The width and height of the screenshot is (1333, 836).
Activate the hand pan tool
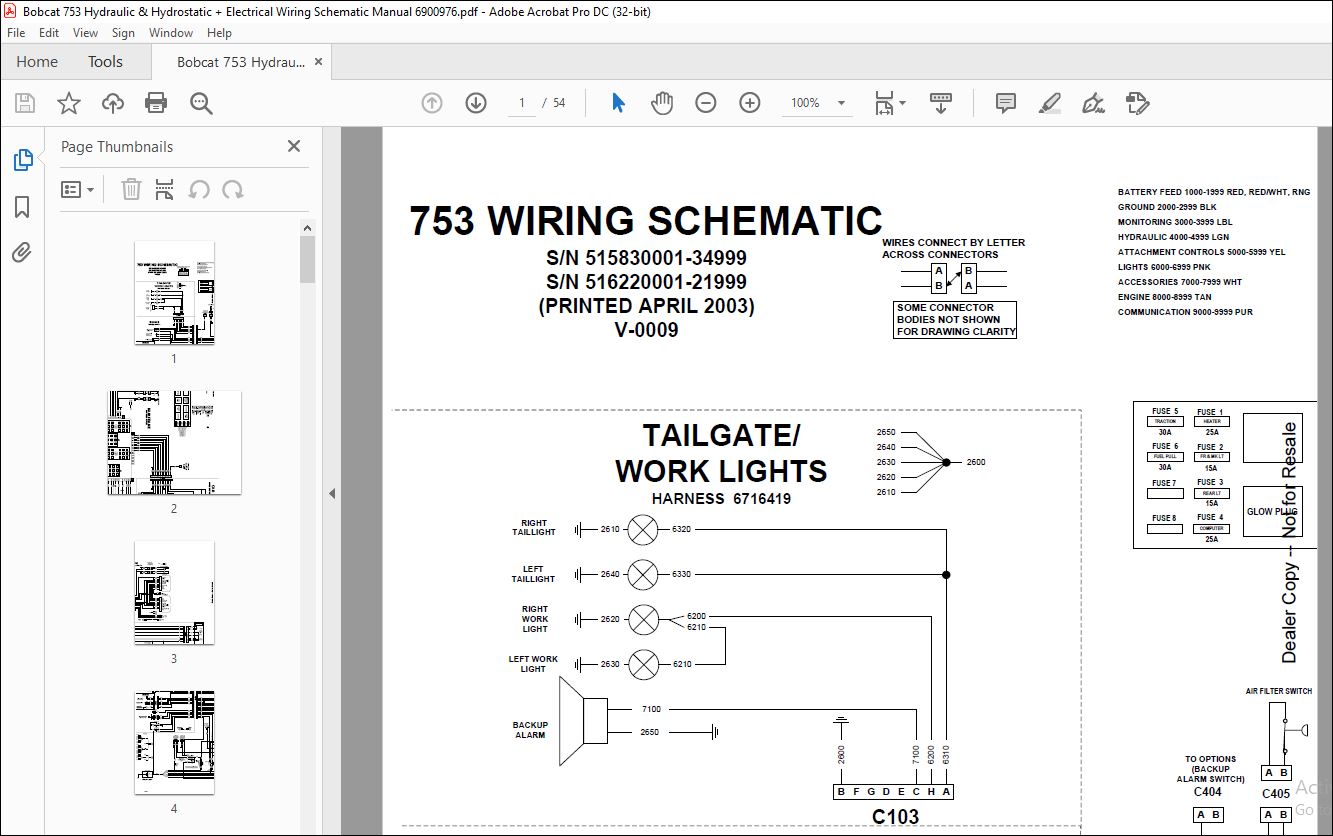pyautogui.click(x=661, y=103)
